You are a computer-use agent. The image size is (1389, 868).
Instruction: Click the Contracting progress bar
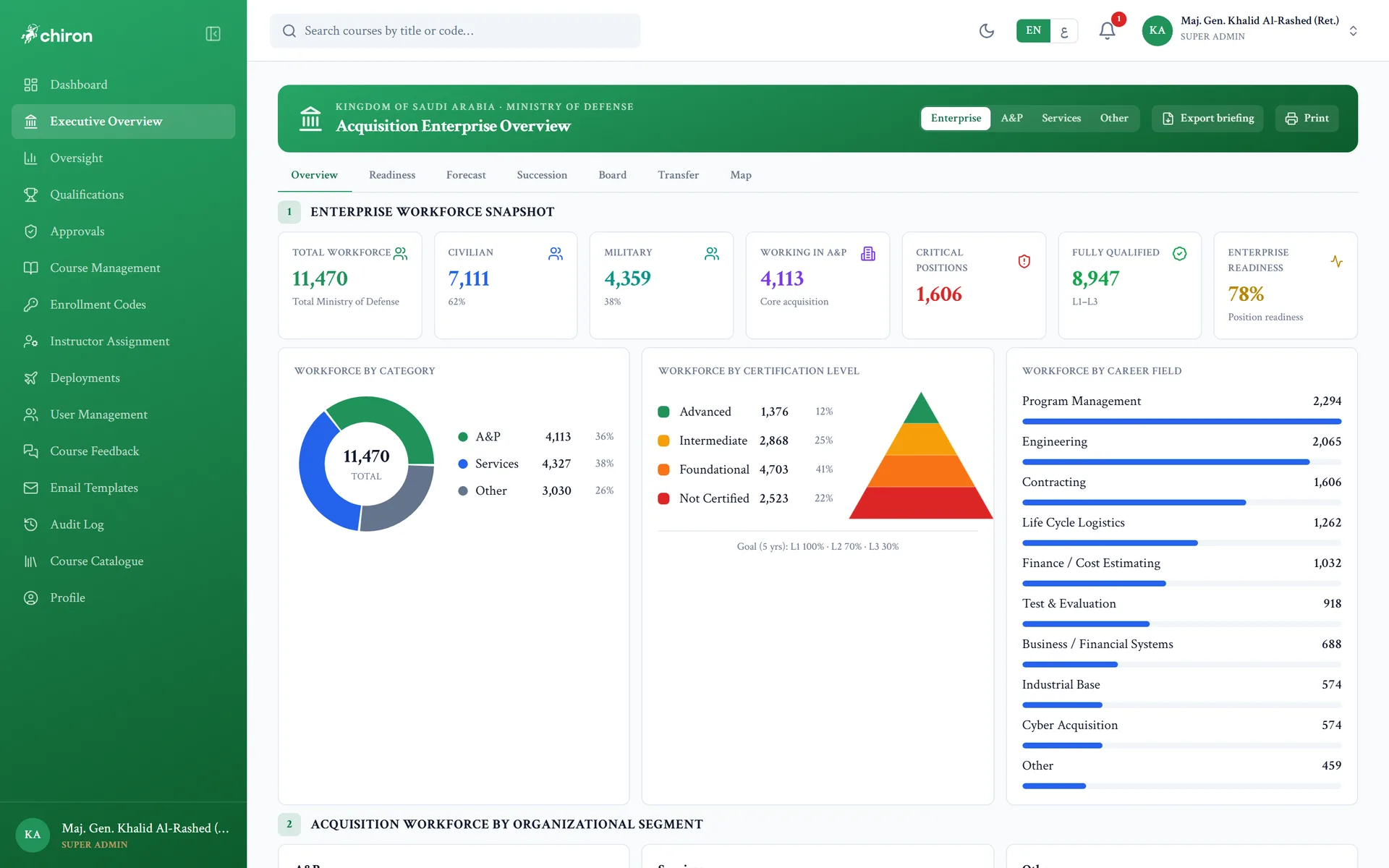tap(1181, 502)
